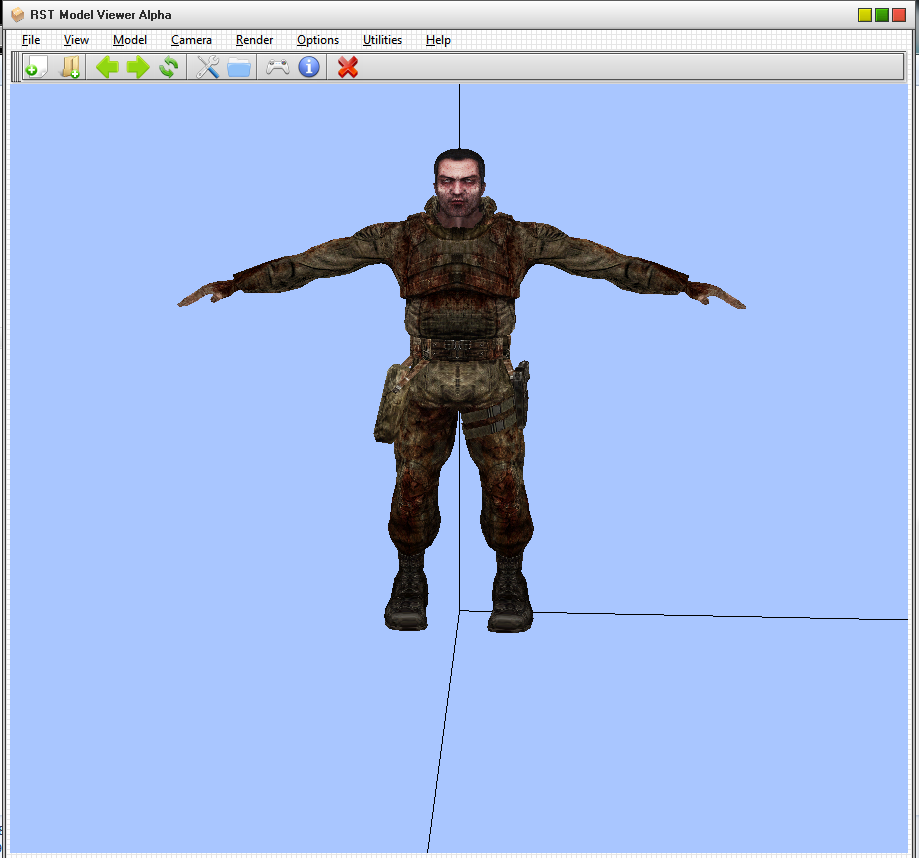Click the red close window button
919x858 pixels.
[x=899, y=15]
